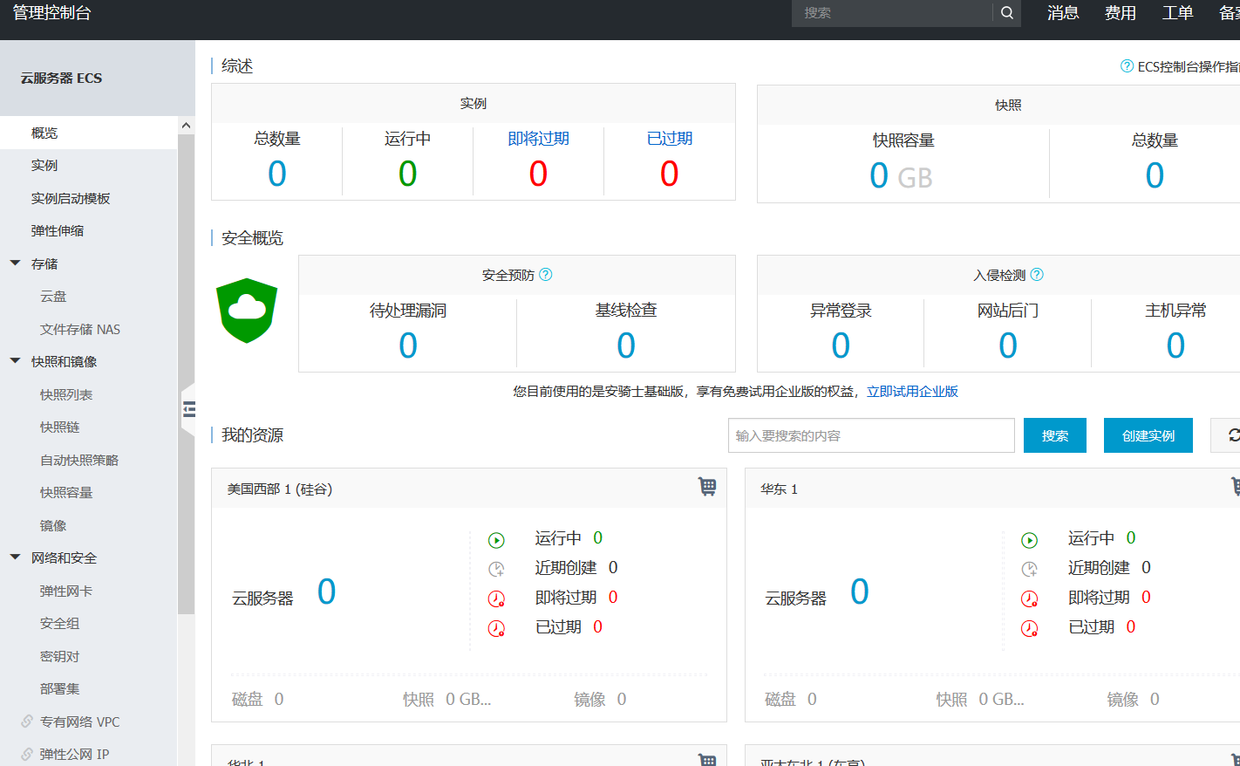Click the 总数量 instance count value

tap(277, 174)
